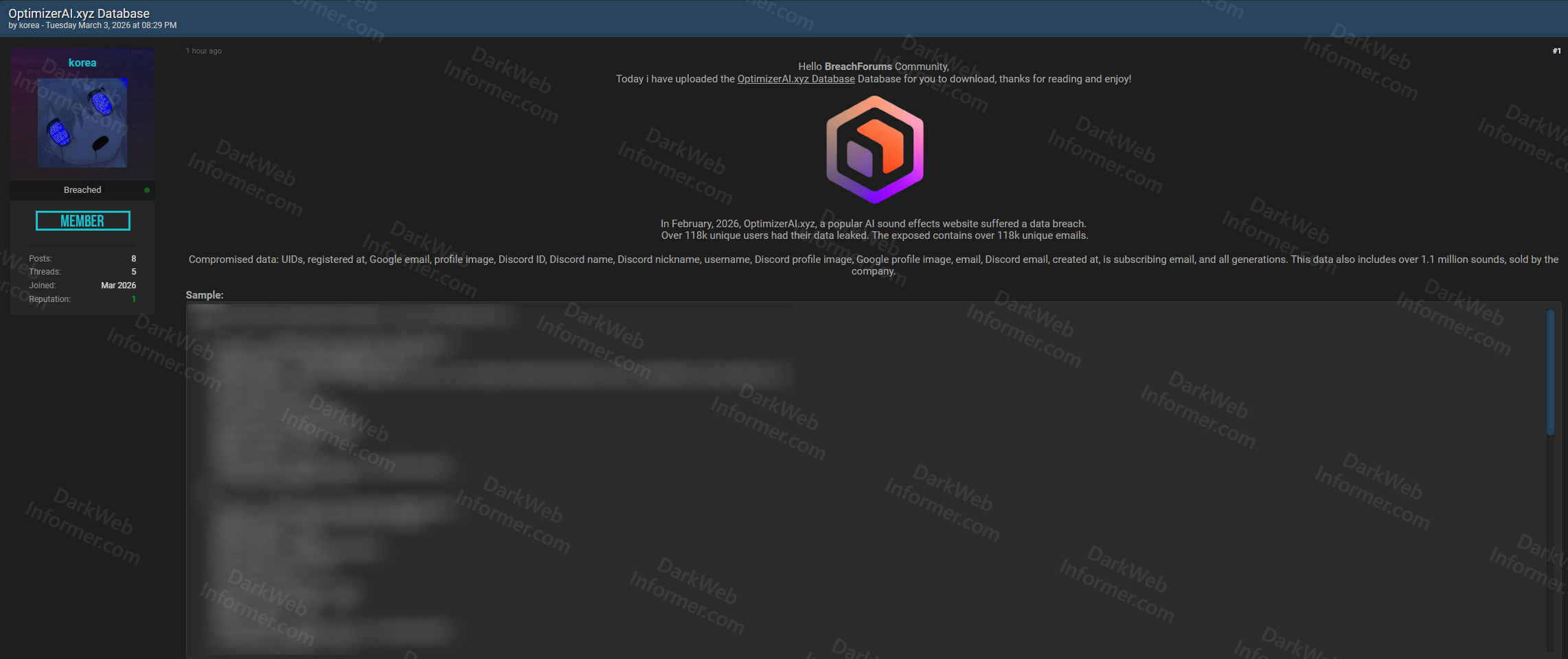The height and width of the screenshot is (659, 1568).
Task: Click the Posts count showing 8
Action: coord(133,258)
